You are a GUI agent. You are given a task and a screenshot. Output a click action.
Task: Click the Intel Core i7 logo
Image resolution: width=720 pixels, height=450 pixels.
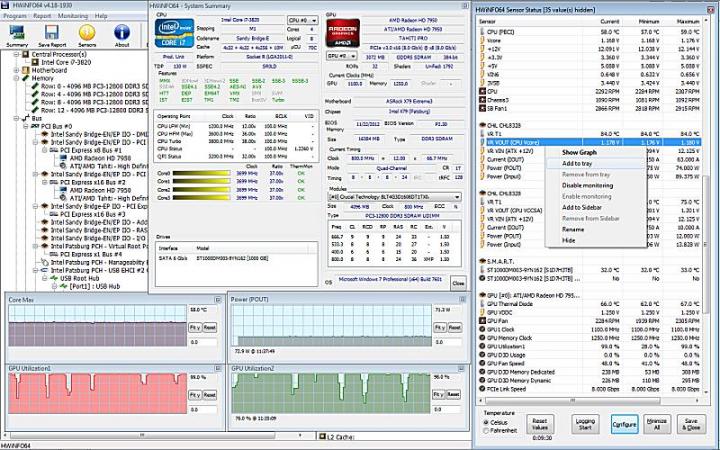pyautogui.click(x=174, y=33)
